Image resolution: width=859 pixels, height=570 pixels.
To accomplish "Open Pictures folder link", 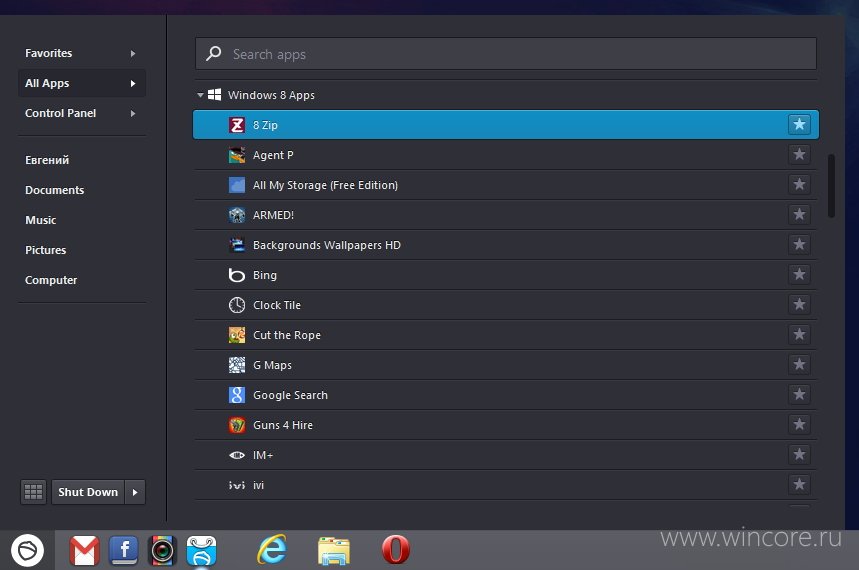I will click(45, 250).
